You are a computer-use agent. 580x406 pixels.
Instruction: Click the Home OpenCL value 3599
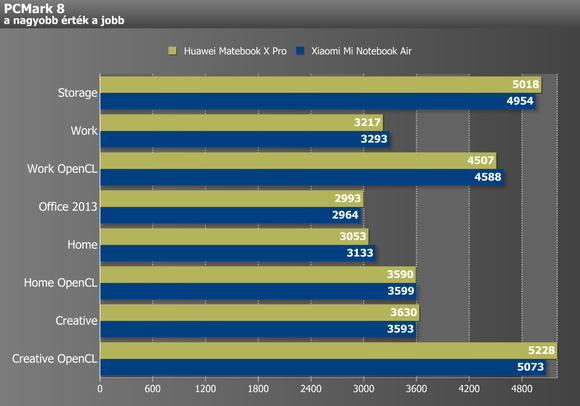pyautogui.click(x=401, y=291)
